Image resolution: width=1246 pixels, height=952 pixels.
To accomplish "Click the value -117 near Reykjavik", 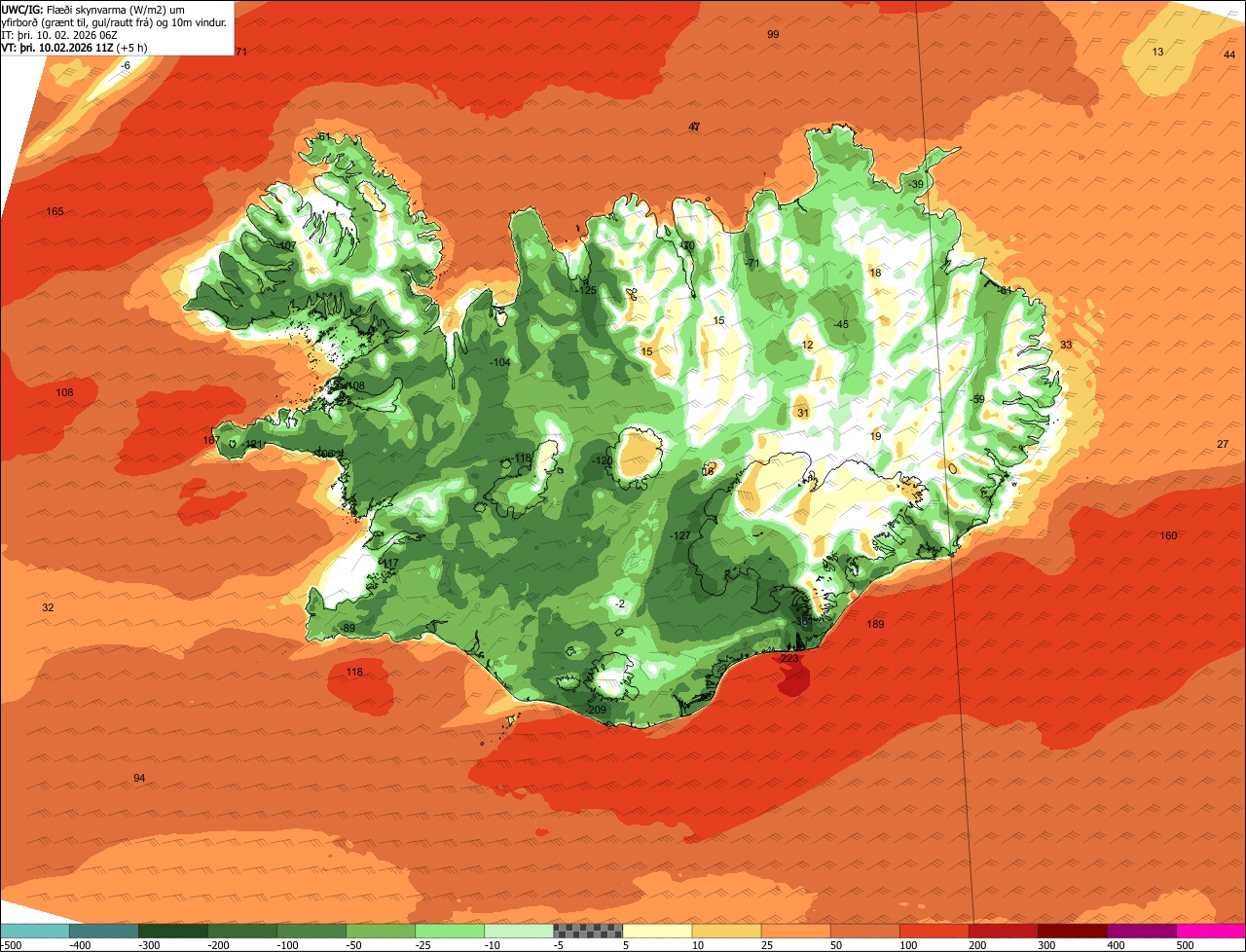I will coord(389,564).
